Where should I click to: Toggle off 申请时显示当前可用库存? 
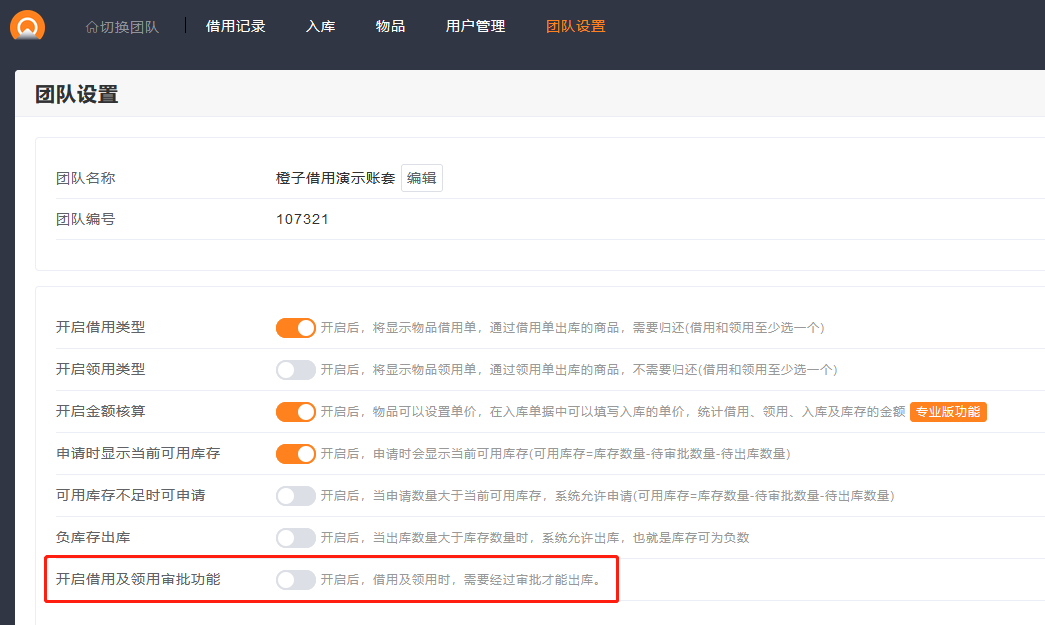coord(296,454)
